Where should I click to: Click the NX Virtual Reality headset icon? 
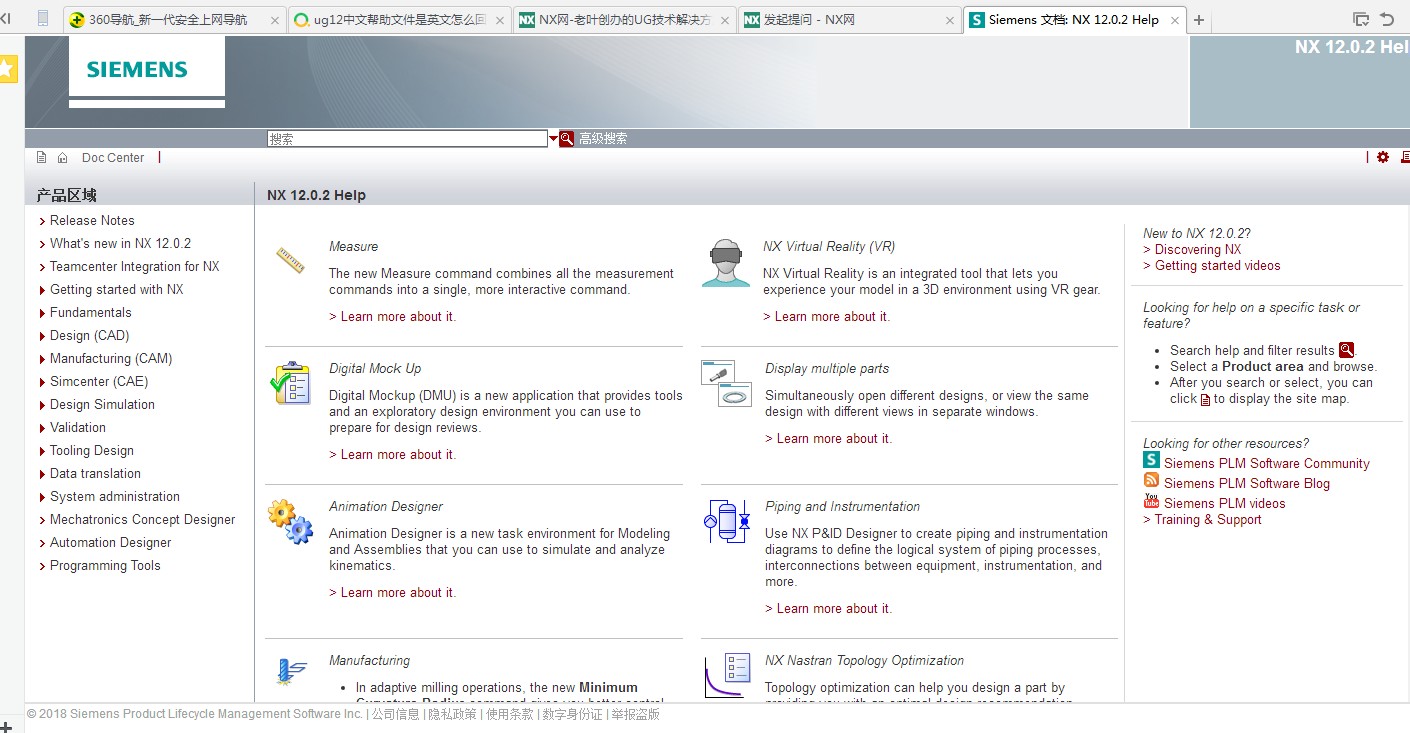click(x=726, y=263)
